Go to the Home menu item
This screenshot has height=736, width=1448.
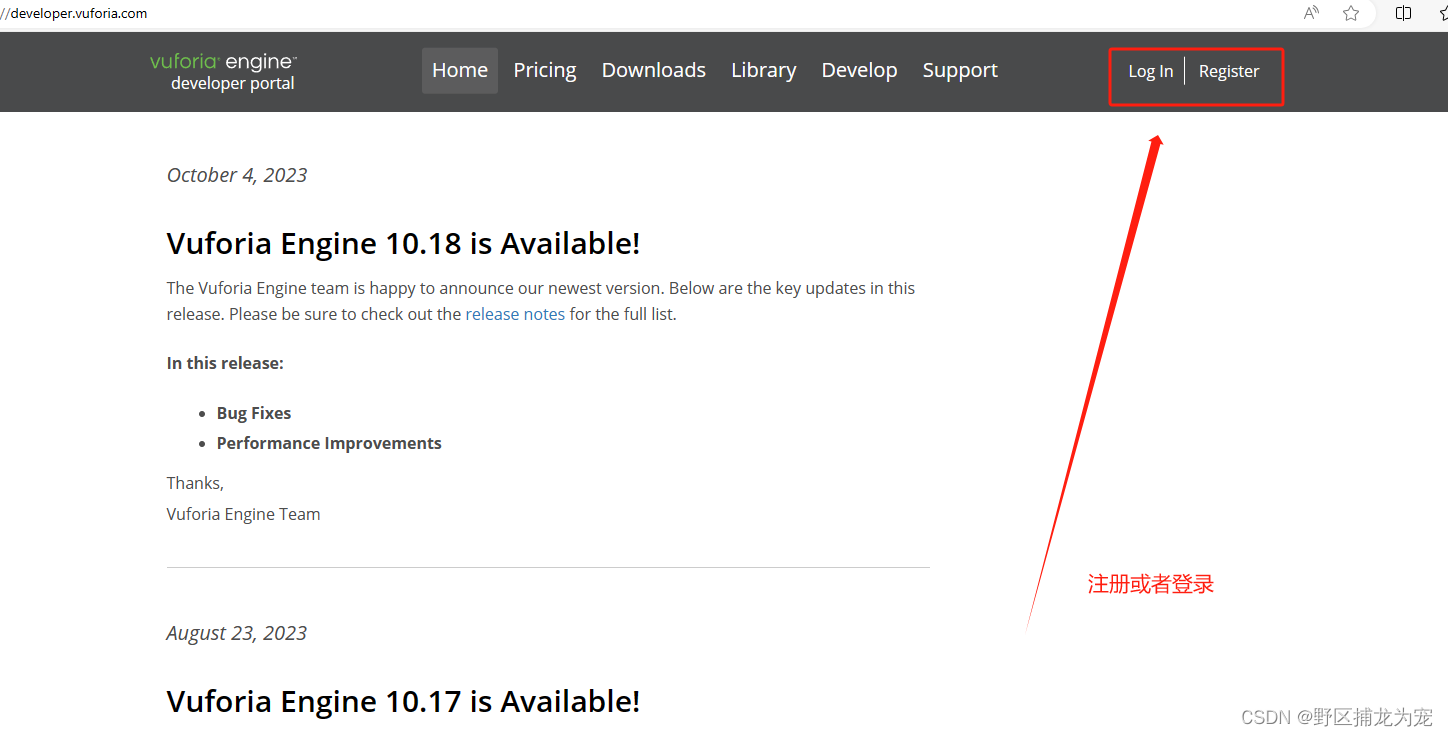[460, 71]
